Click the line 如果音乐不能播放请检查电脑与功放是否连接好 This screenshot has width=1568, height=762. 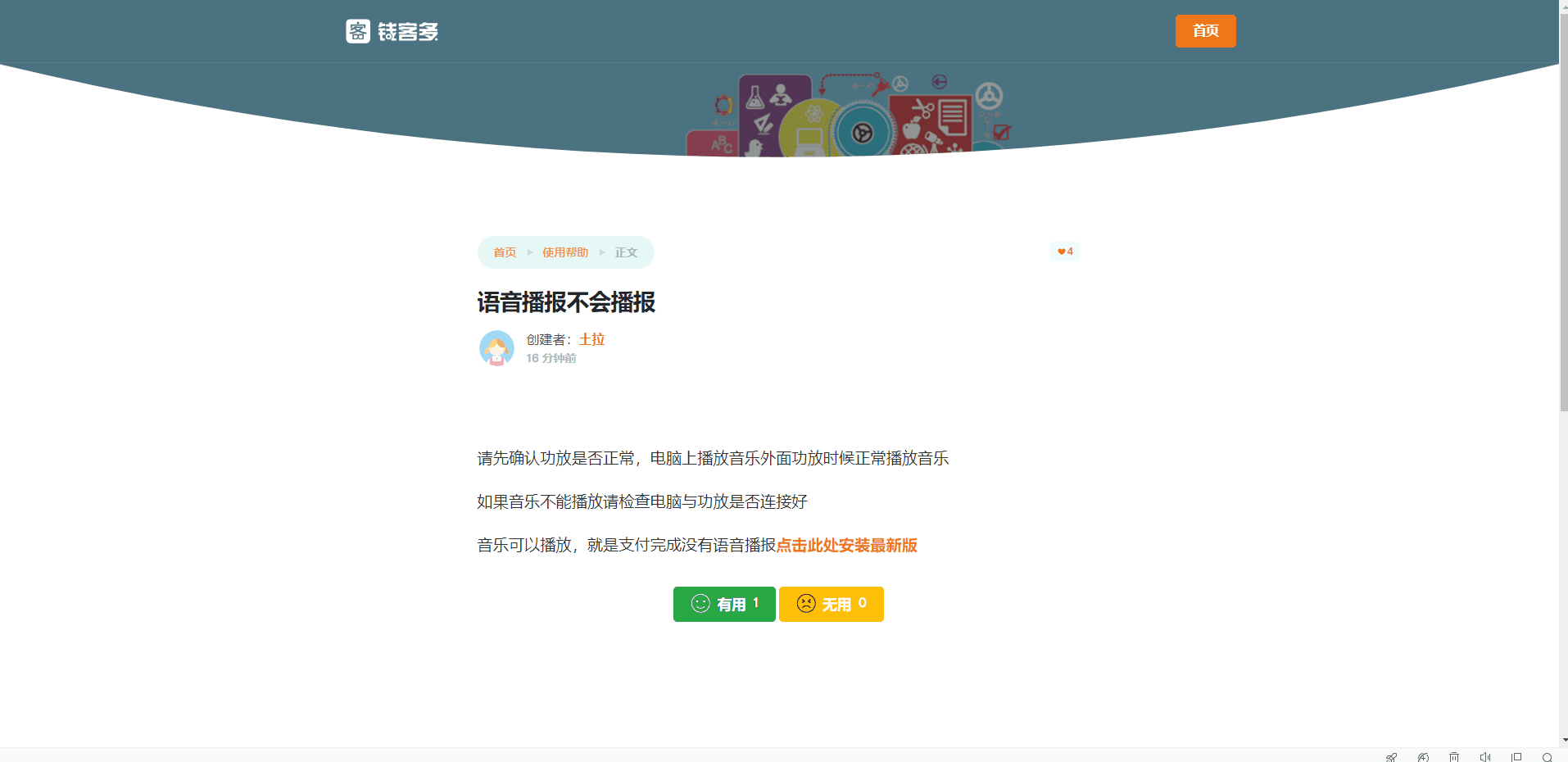642,501
